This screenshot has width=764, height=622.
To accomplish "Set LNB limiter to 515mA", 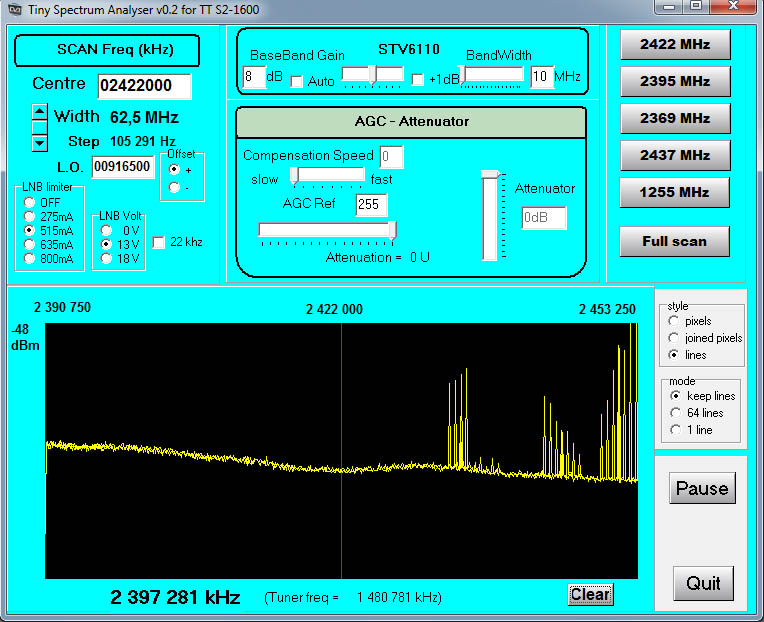I will (x=29, y=230).
